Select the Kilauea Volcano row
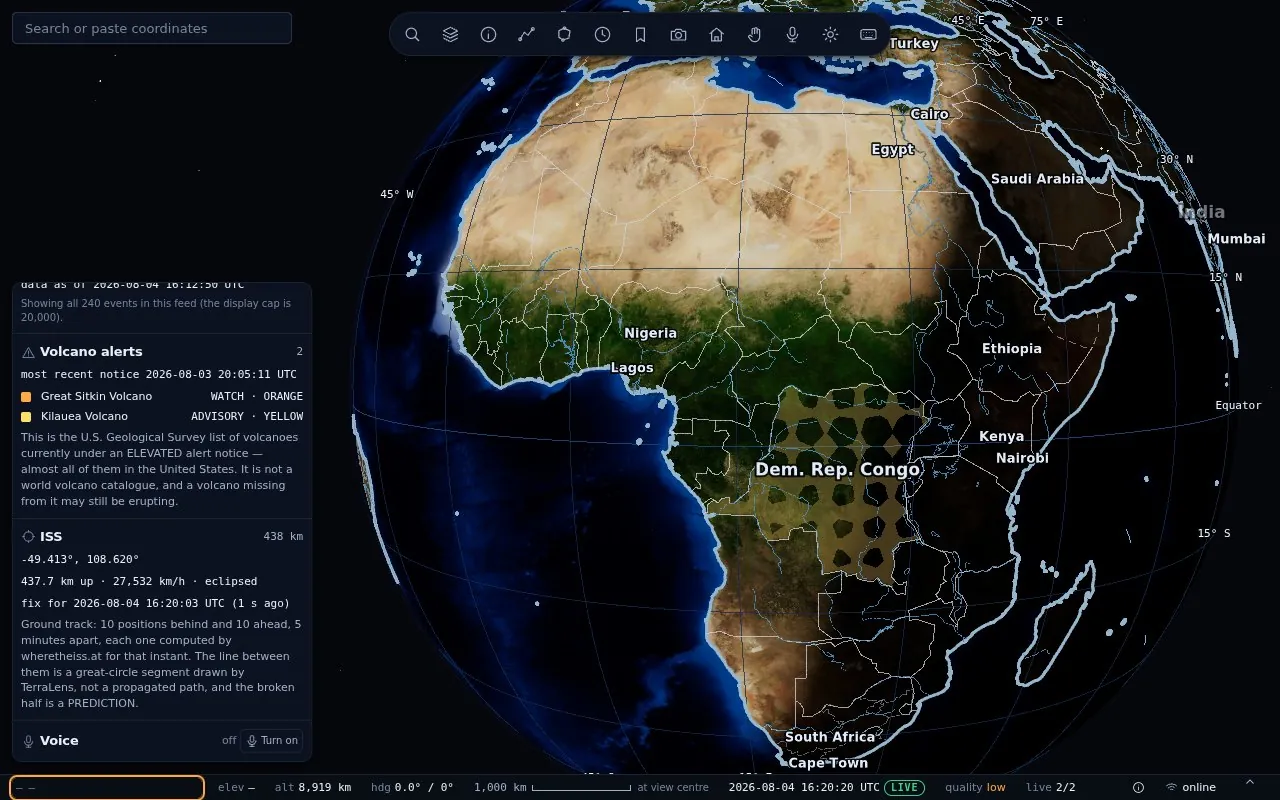Viewport: 1280px width, 800px height. click(162, 416)
